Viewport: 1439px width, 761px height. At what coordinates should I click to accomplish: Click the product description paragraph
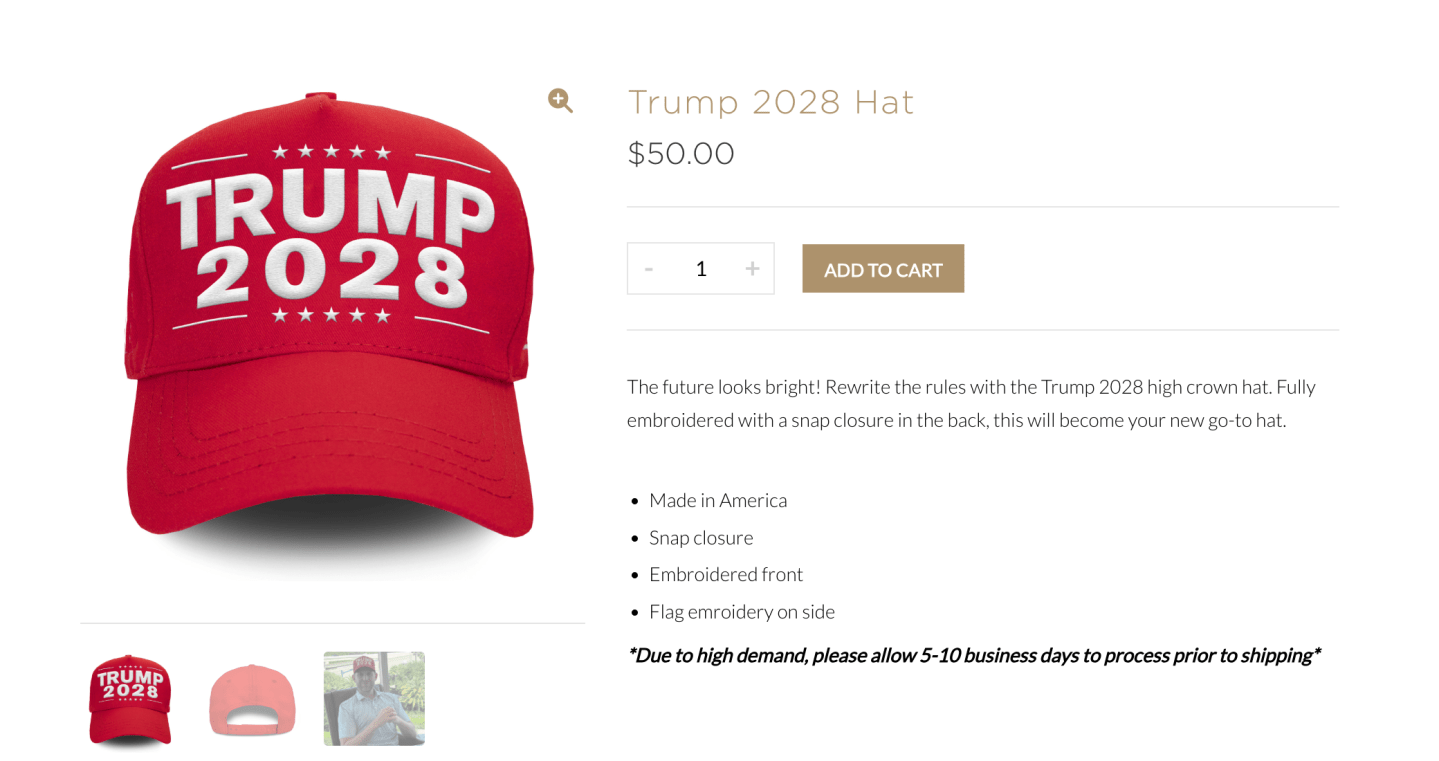[x=971, y=403]
